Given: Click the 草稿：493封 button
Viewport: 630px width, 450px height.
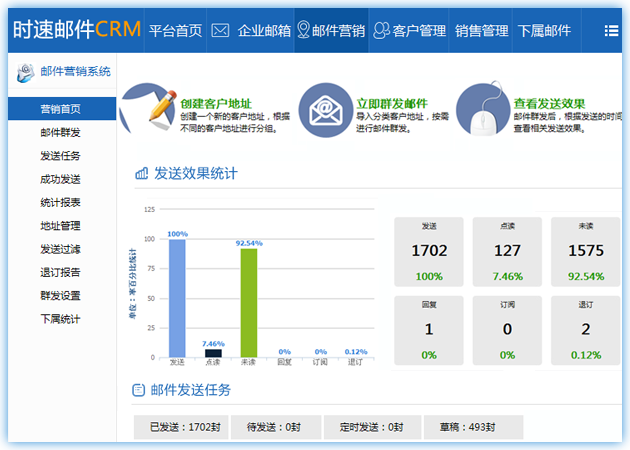Looking at the screenshot, I should click(466, 427).
